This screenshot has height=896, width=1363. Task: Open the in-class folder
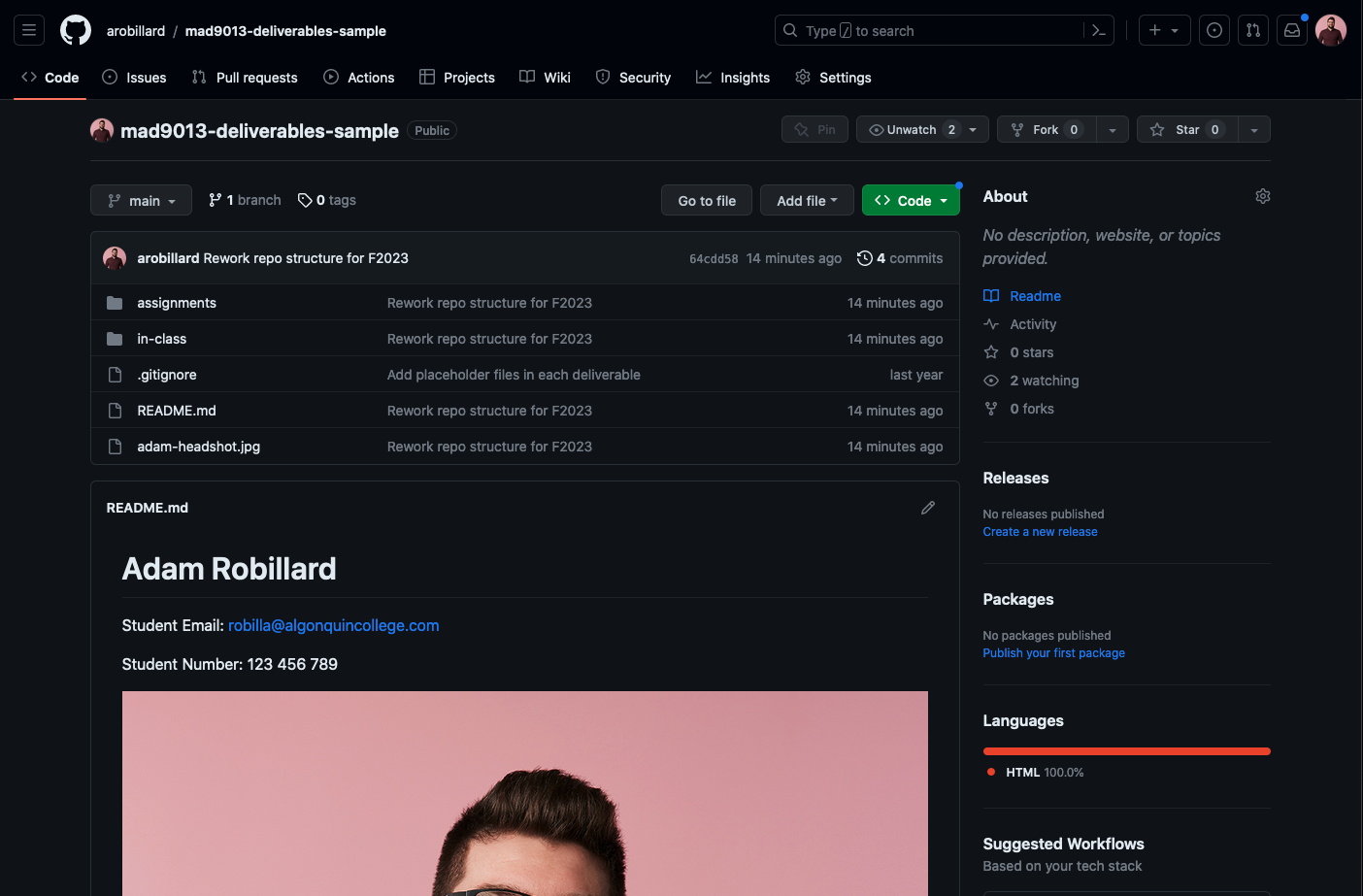coord(161,339)
